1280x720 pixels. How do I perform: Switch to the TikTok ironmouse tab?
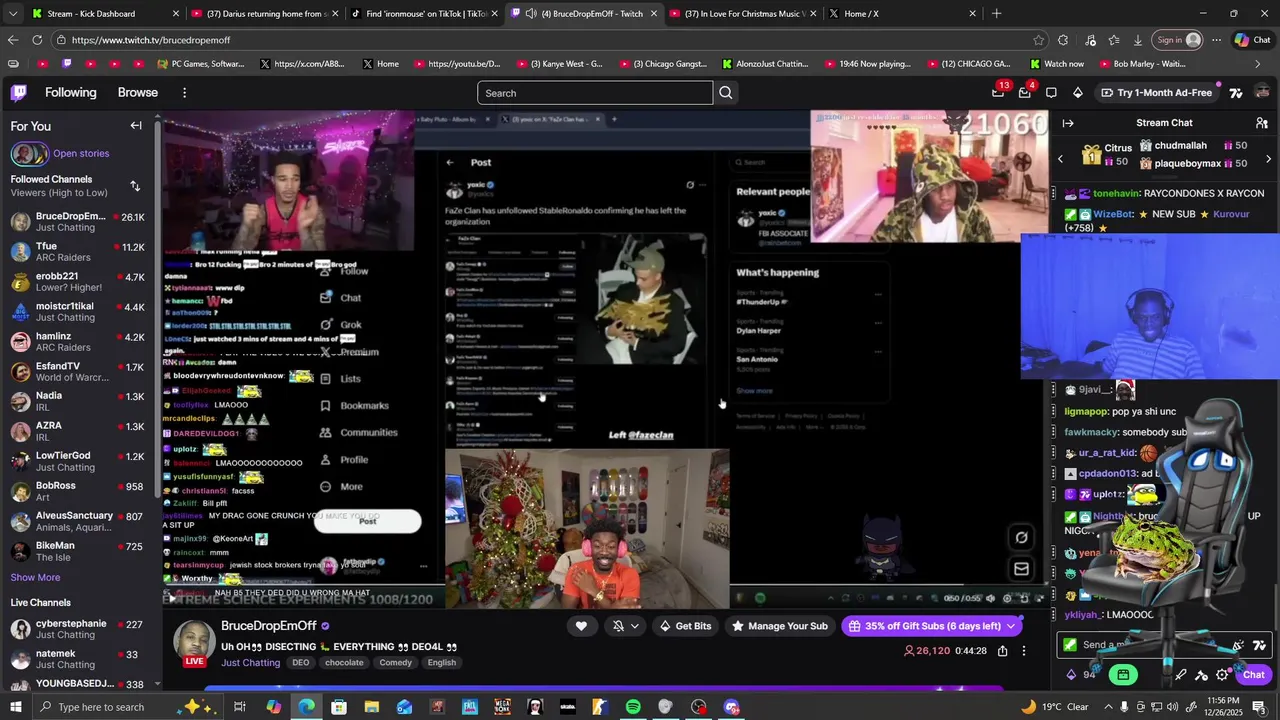[x=425, y=14]
